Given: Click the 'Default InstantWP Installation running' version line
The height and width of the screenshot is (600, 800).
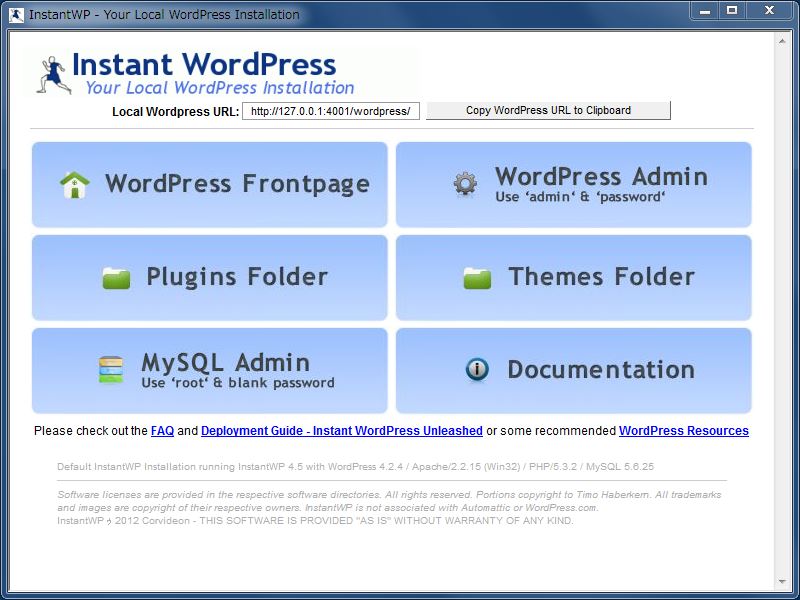Looking at the screenshot, I should (x=356, y=466).
